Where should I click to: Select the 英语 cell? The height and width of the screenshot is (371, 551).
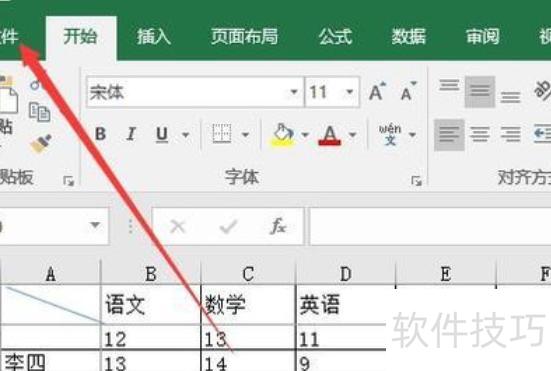point(342,305)
